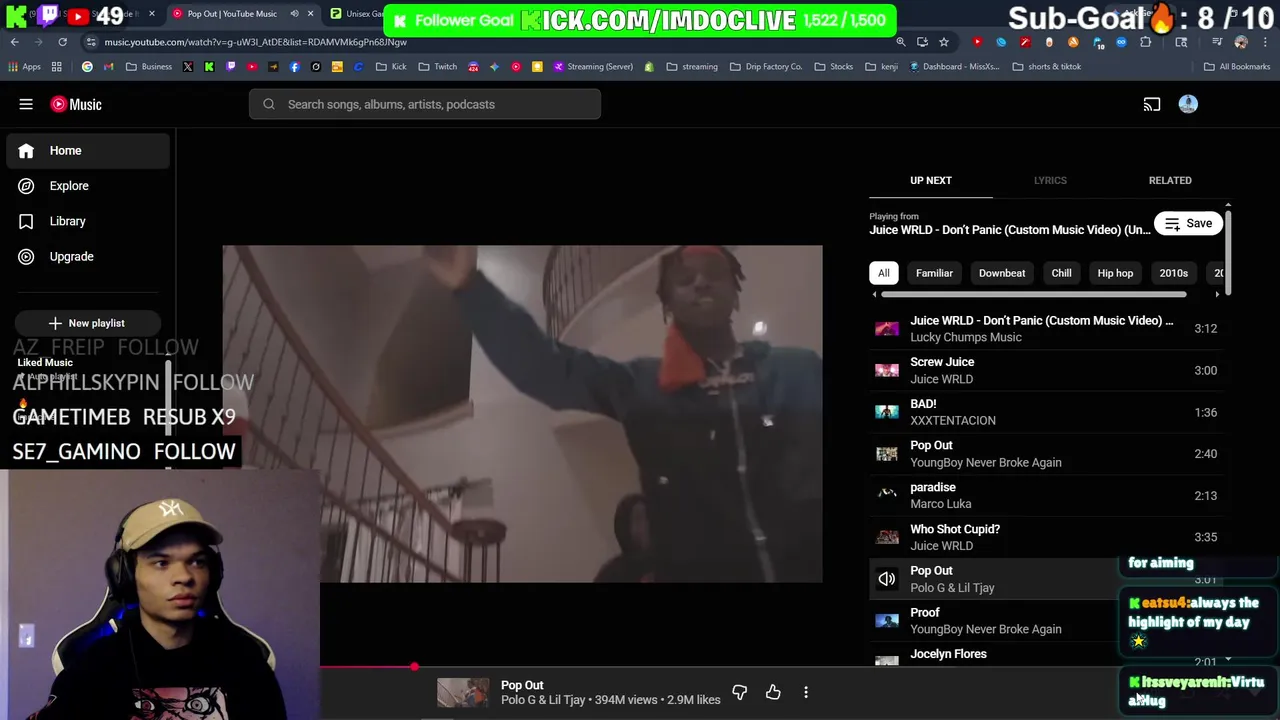Select the Downbeat filter chip

pos(1002,273)
